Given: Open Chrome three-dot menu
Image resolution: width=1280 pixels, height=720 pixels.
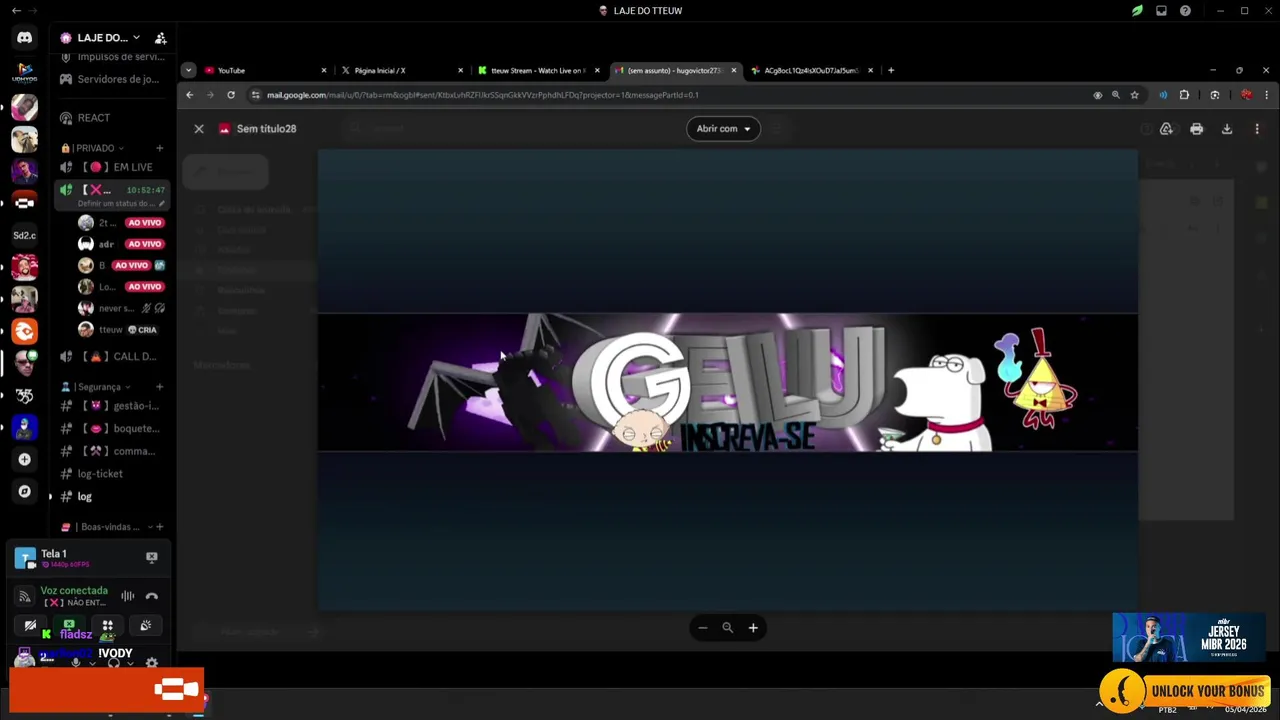Looking at the screenshot, I should pos(1266,95).
